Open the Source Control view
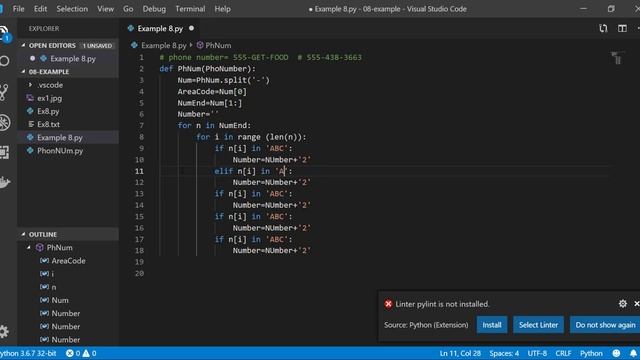This screenshot has height=360, width=640. (x=4, y=92)
